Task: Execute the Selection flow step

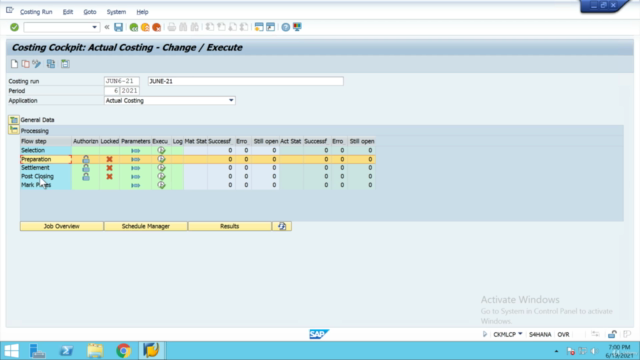Action: click(x=161, y=150)
